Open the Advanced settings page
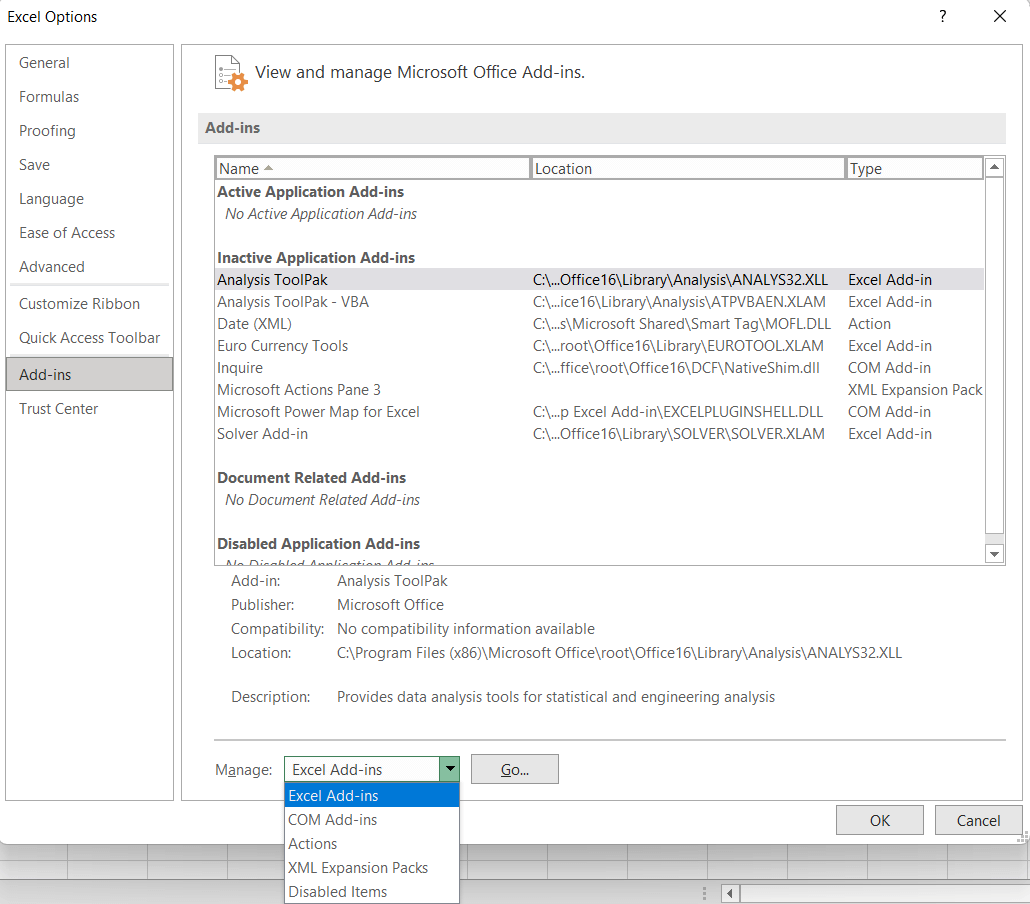Viewport: 1030px width, 904px height. click(51, 266)
